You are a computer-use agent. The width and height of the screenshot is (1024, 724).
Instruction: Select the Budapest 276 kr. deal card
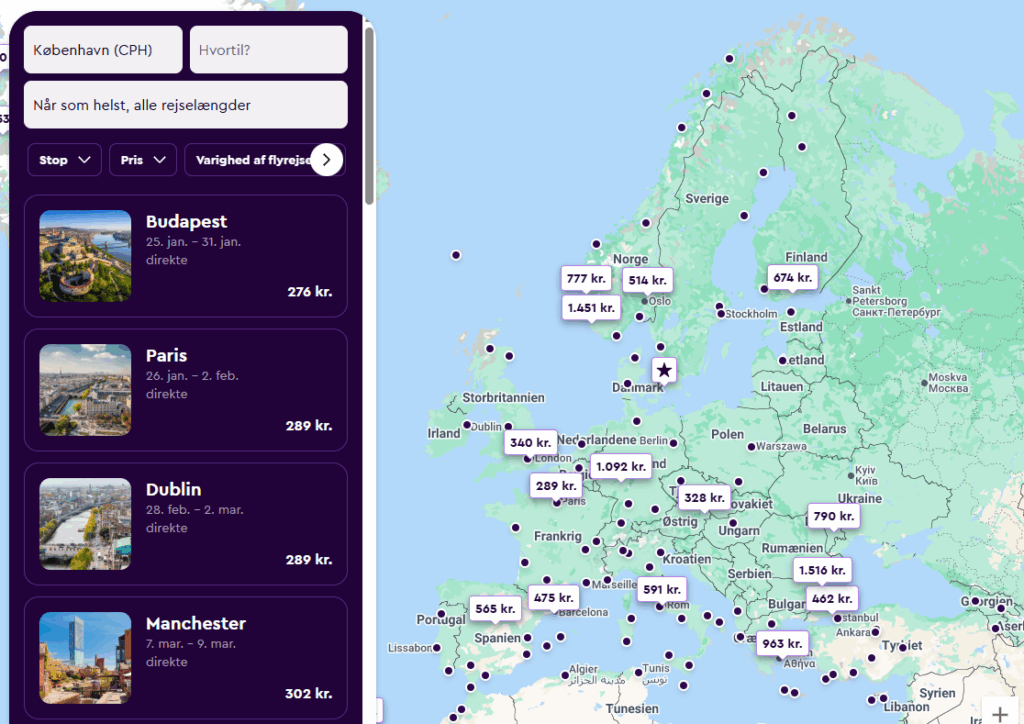pos(185,256)
